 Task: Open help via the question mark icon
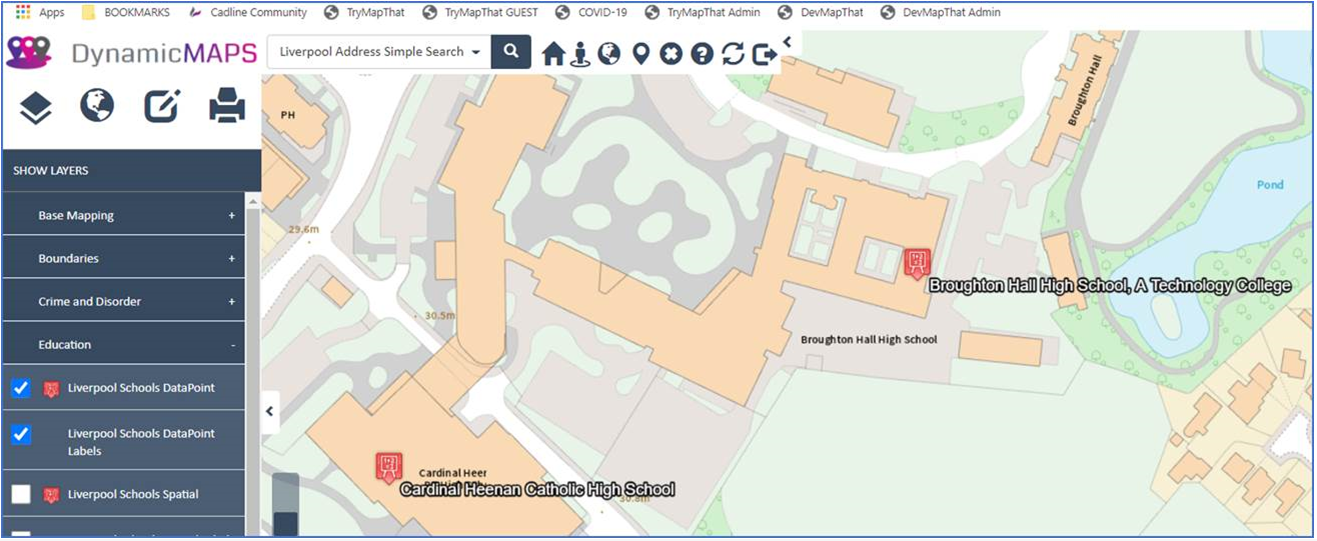[702, 54]
